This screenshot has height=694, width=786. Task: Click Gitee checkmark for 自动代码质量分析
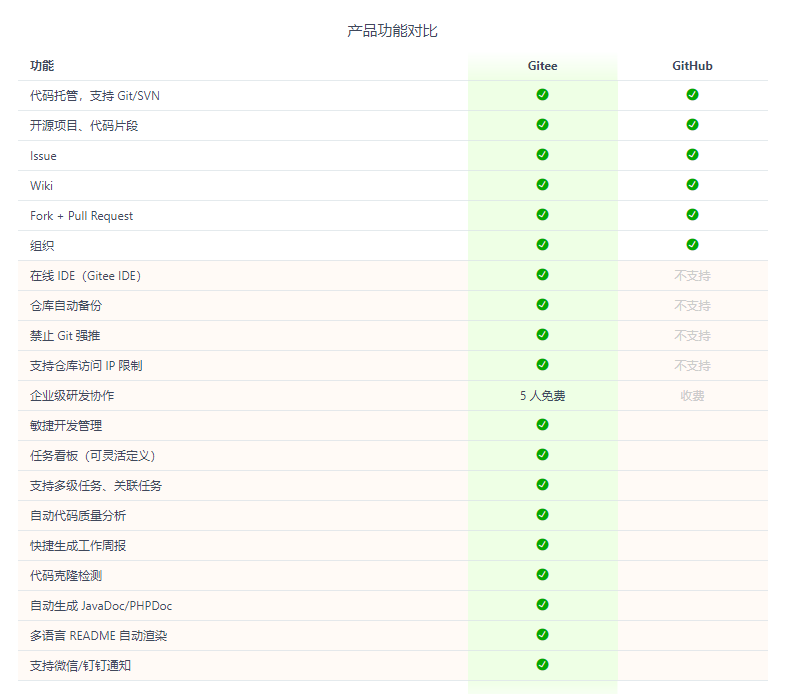(x=542, y=514)
